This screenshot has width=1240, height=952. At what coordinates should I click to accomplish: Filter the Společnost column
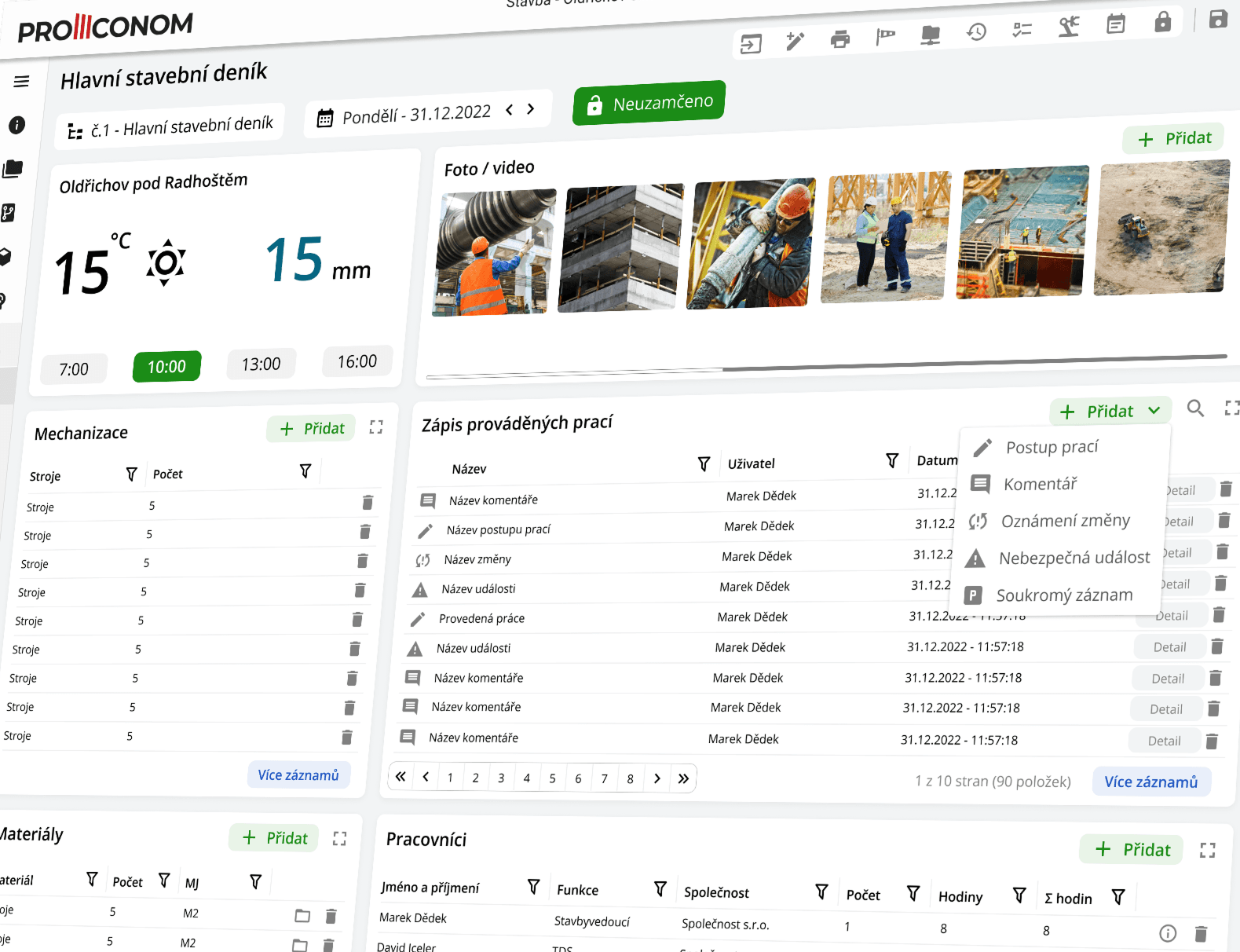pyautogui.click(x=821, y=891)
